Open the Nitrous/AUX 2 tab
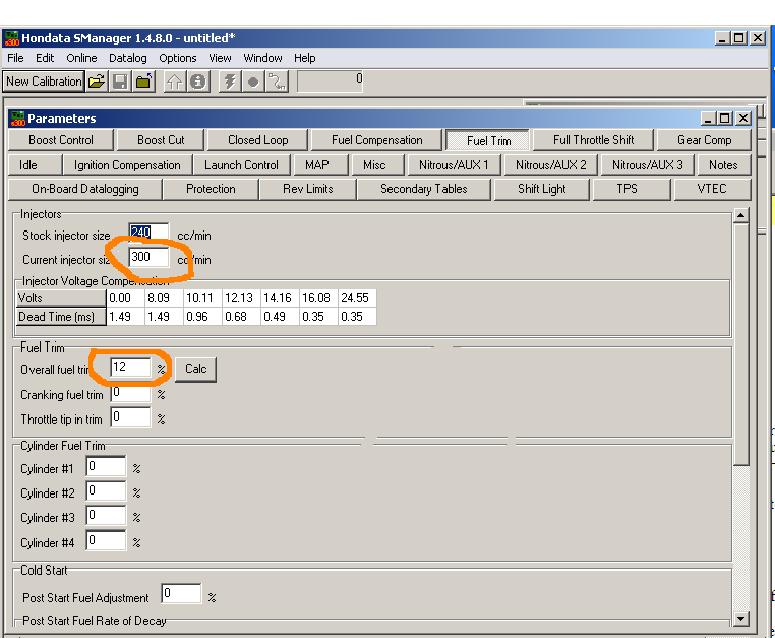The image size is (775, 638). click(x=551, y=165)
